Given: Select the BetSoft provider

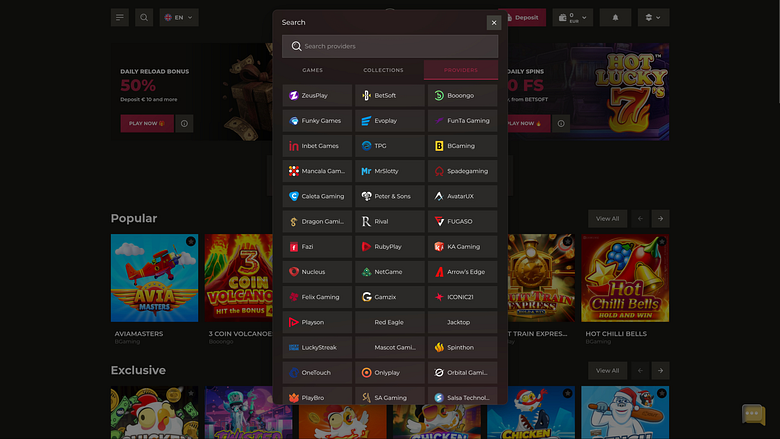Looking at the screenshot, I should [x=390, y=95].
